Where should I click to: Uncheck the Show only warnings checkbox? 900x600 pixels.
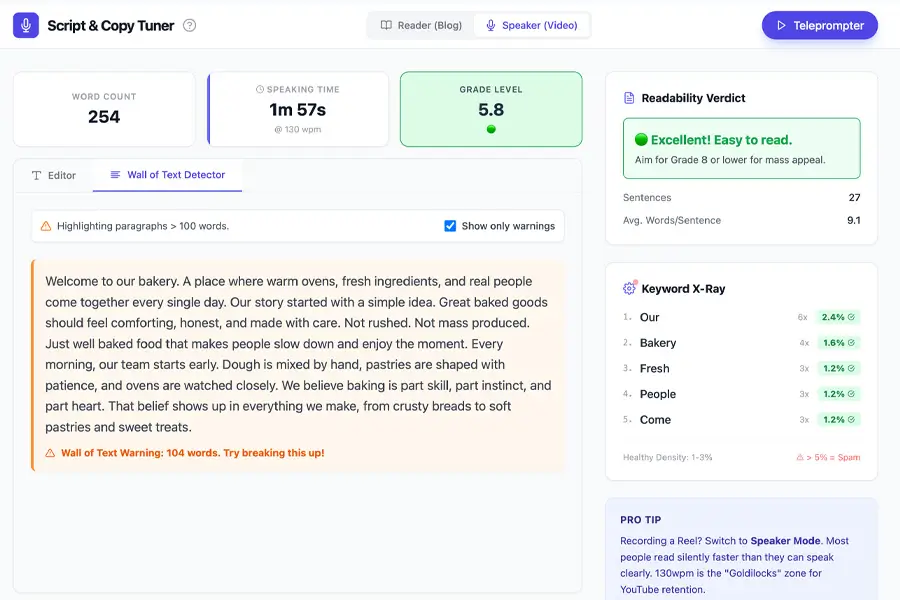pos(450,226)
